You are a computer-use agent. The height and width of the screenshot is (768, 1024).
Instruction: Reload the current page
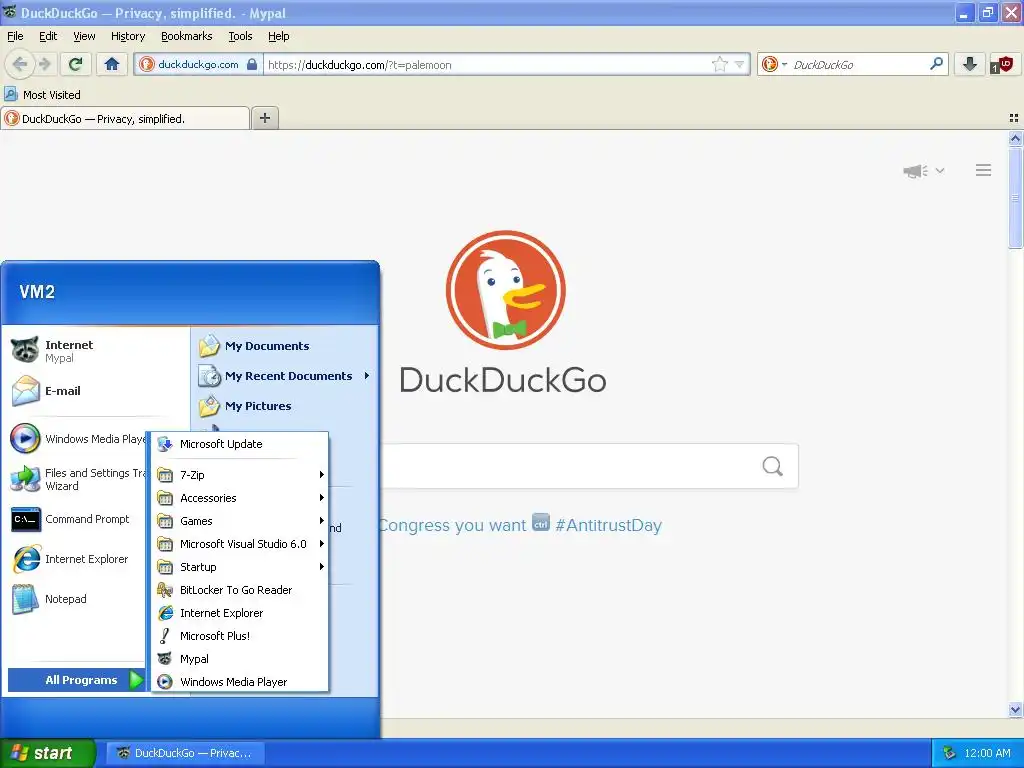coord(76,64)
